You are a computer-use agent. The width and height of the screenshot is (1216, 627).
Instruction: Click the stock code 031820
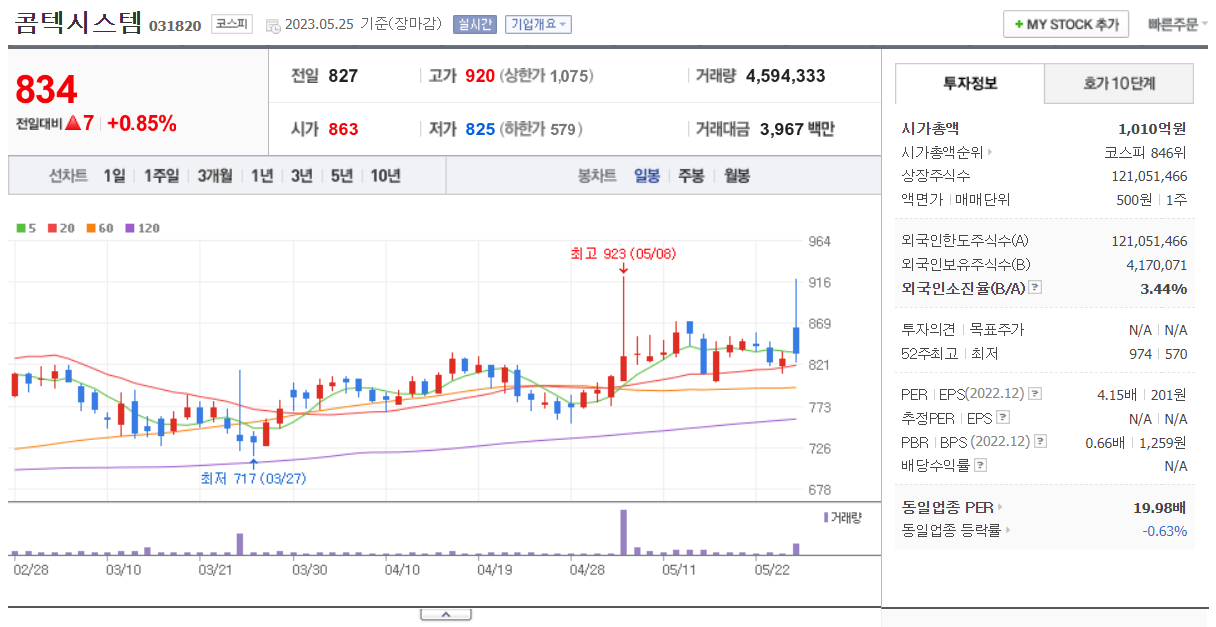click(x=175, y=26)
